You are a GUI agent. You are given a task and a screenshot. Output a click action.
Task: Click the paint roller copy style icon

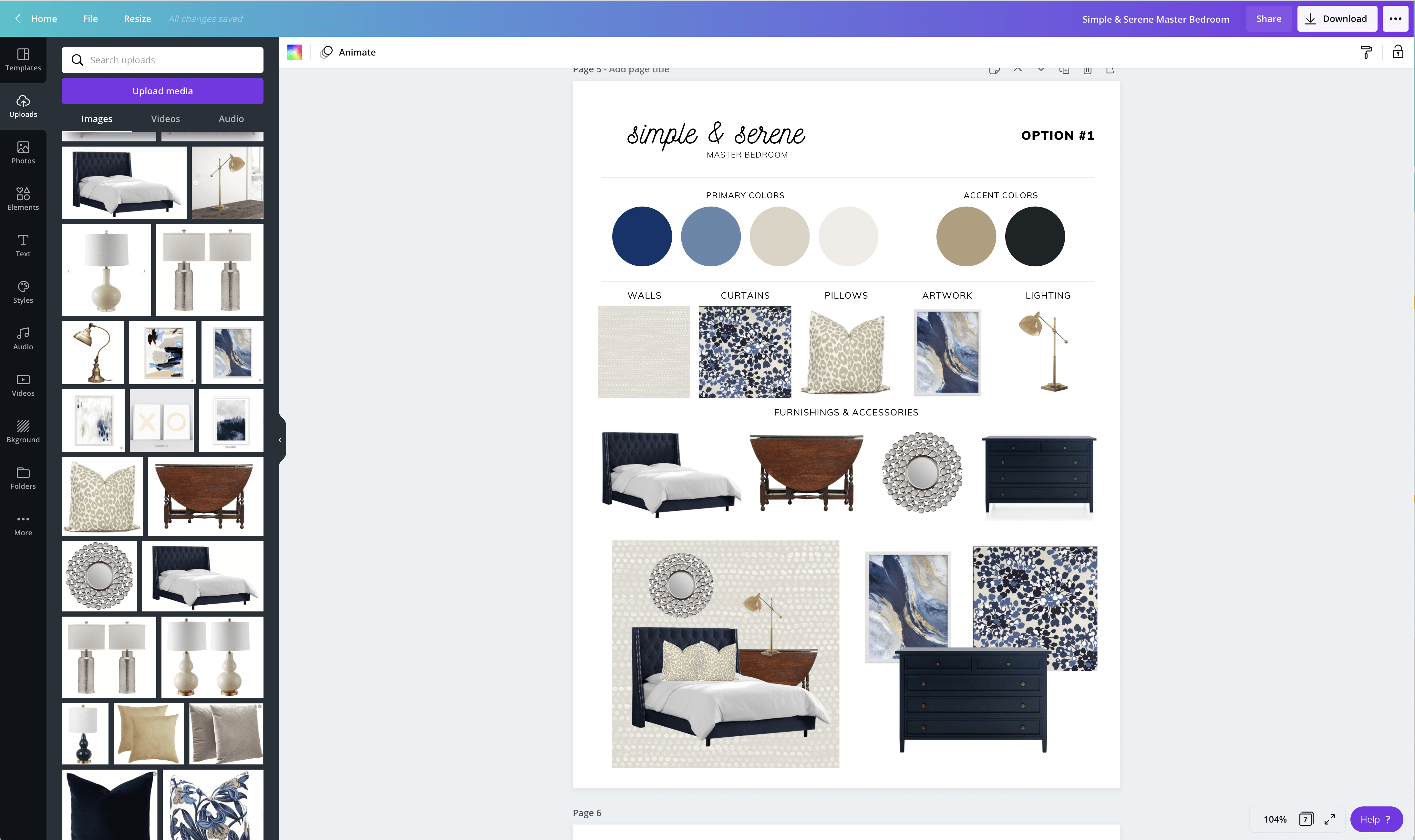(x=1366, y=52)
